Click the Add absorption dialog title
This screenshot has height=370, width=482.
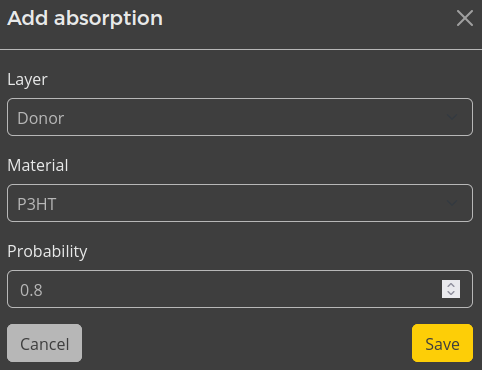point(85,19)
